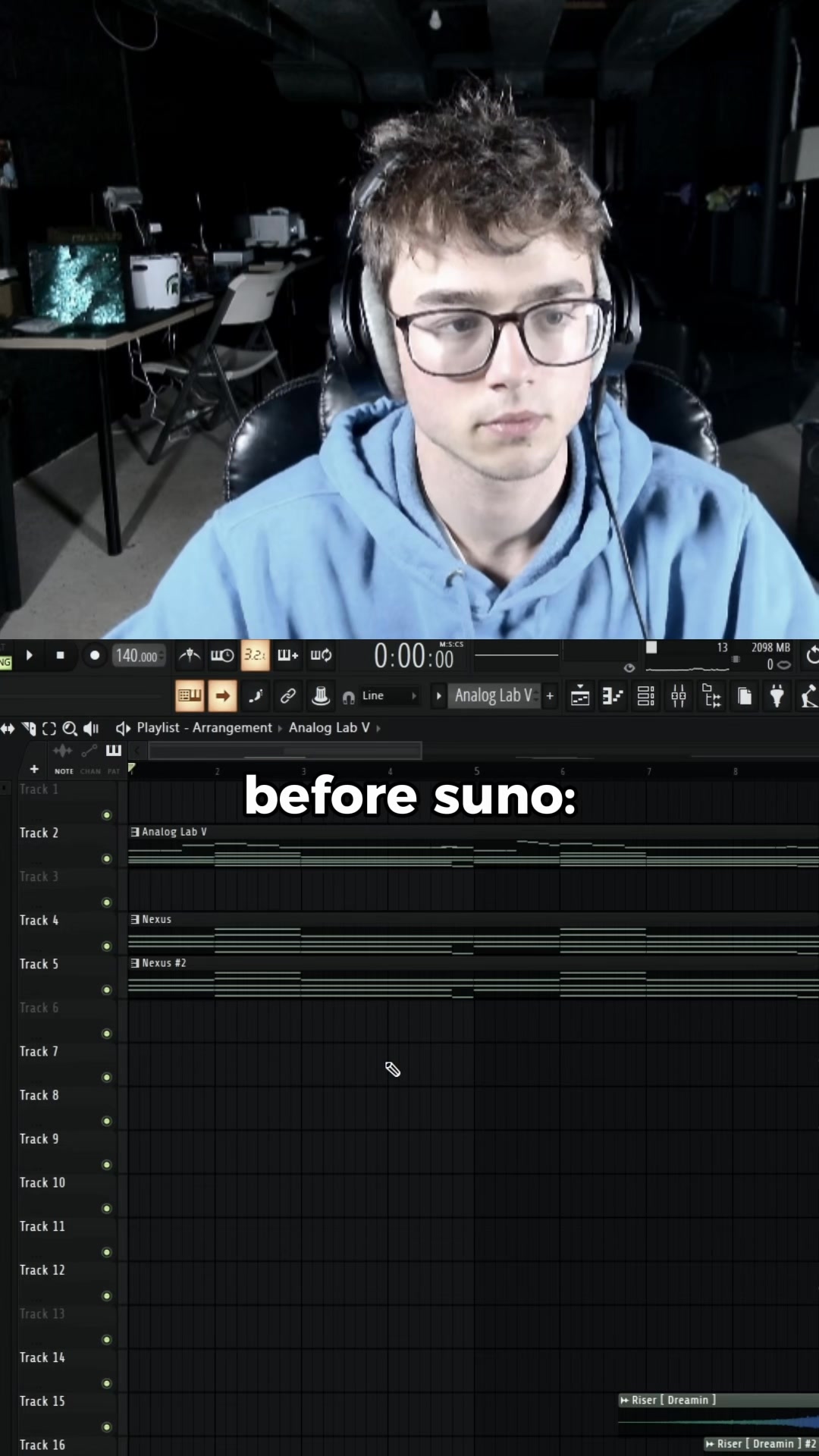Image resolution: width=819 pixels, height=1456 pixels.
Task: Add new pattern with plus button
Action: [550, 696]
